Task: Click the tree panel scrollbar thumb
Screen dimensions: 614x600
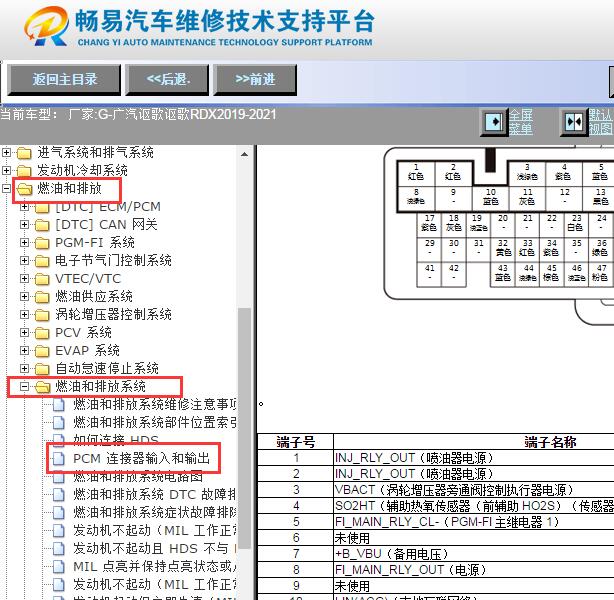Action: pos(244,429)
